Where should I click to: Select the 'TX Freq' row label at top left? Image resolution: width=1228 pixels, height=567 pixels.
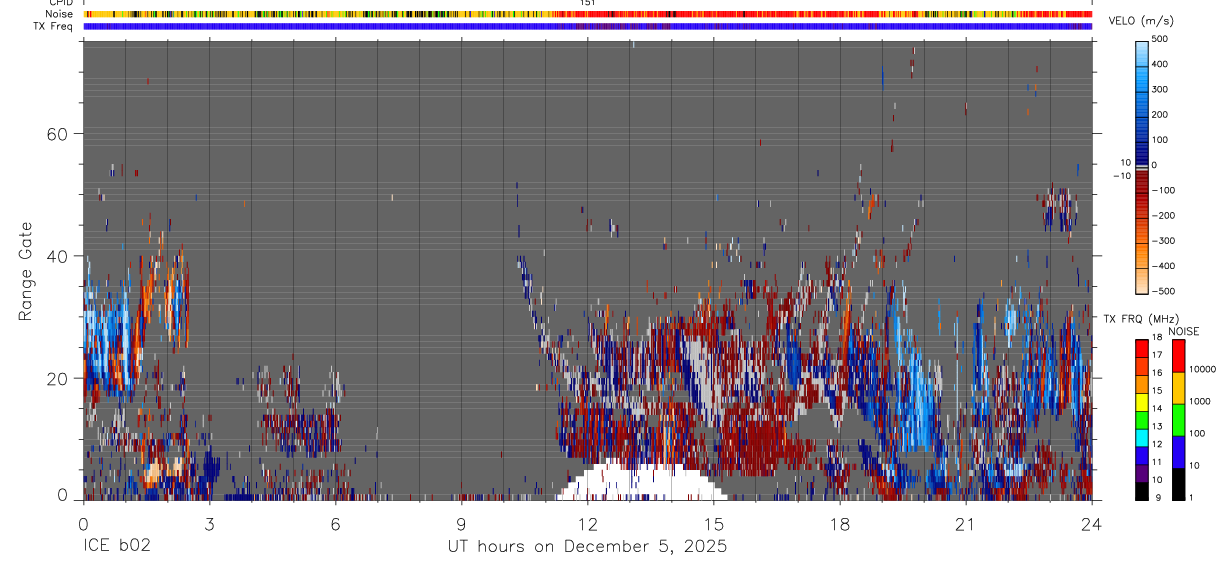coord(54,26)
